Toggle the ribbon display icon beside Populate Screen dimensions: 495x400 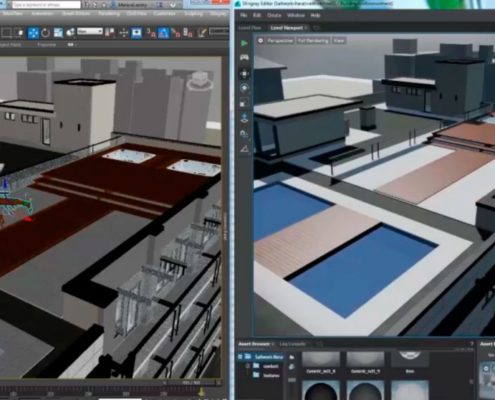(x=71, y=44)
